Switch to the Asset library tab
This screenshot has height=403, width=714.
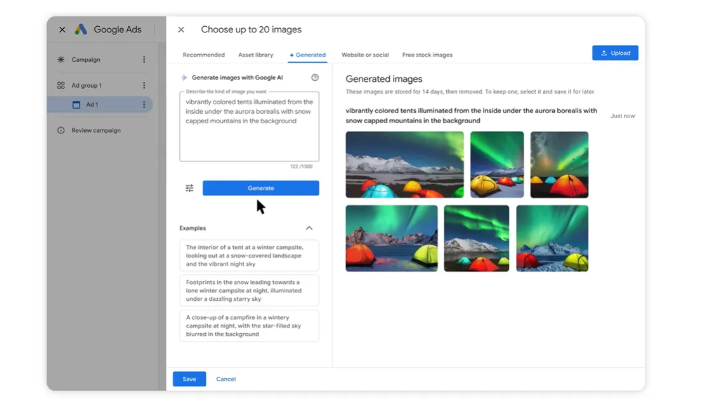(x=255, y=55)
